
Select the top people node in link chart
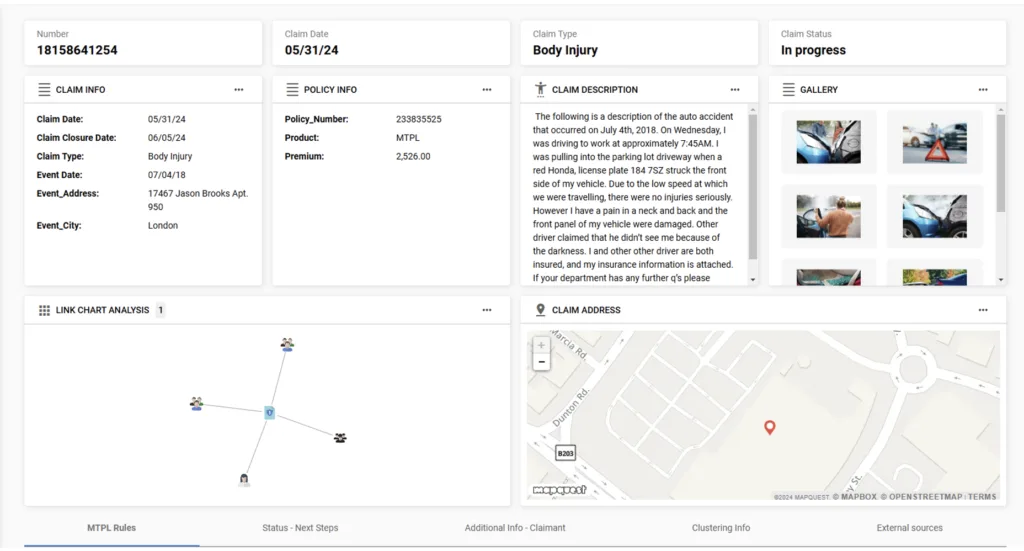click(x=287, y=344)
